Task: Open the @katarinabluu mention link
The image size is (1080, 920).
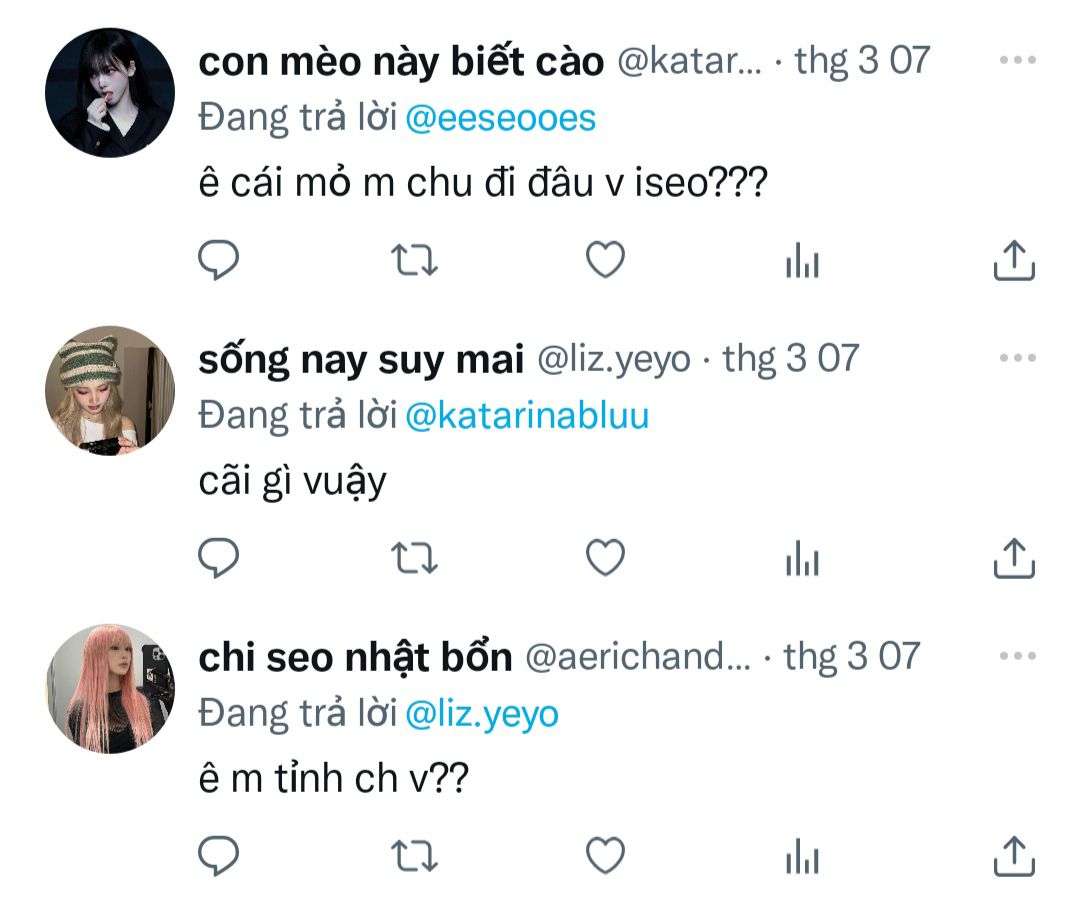Action: coord(526,414)
